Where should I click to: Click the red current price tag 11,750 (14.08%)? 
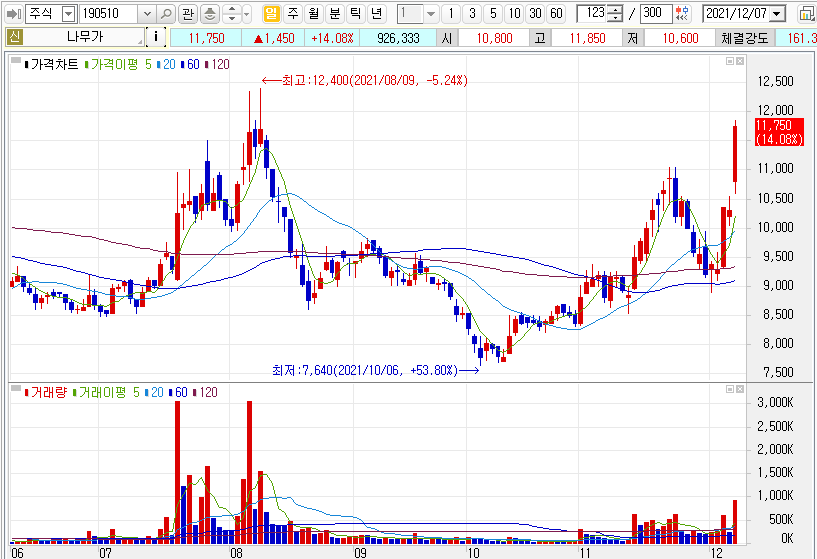tap(779, 132)
